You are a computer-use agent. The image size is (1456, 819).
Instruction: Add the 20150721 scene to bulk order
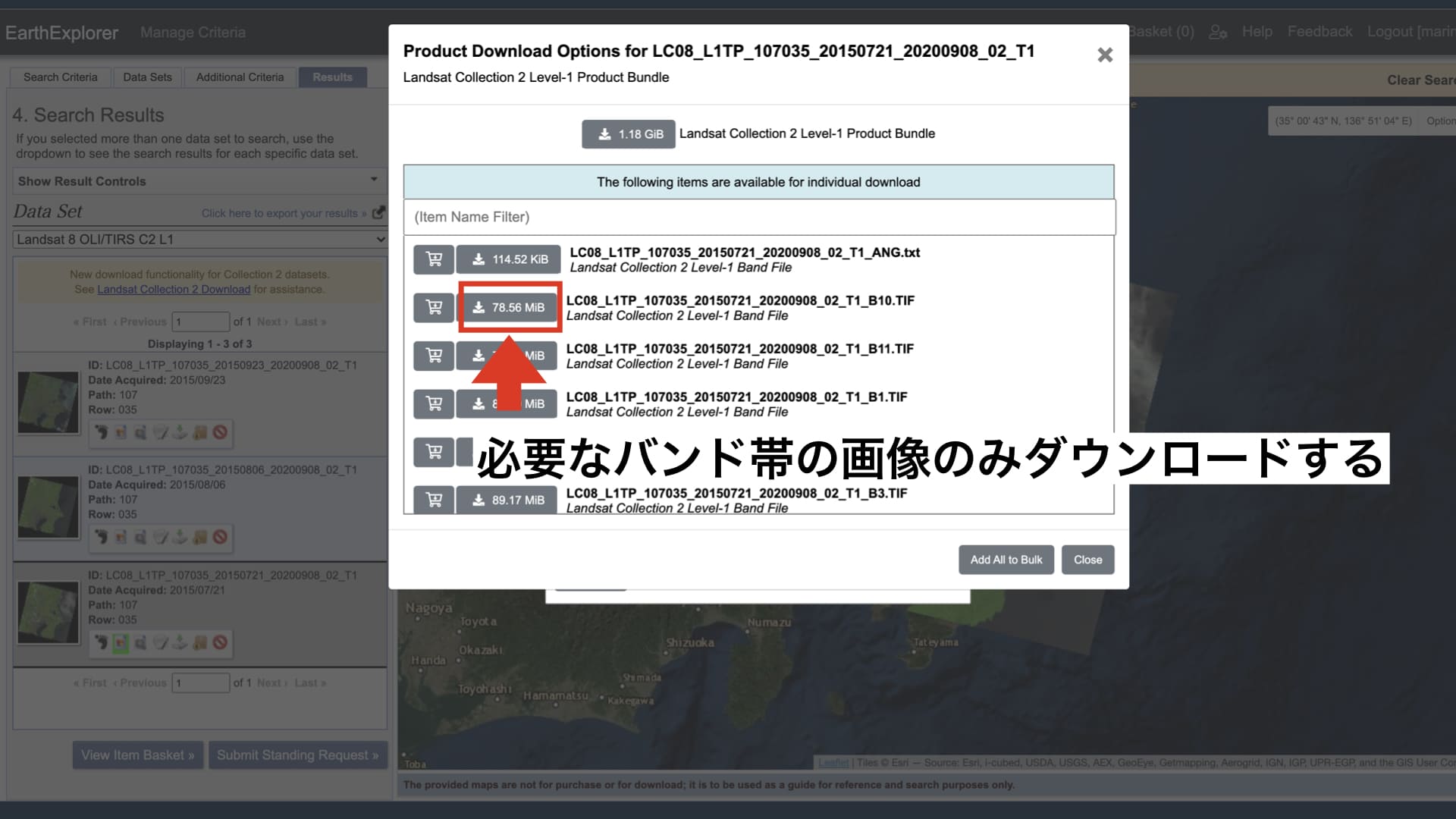[199, 642]
